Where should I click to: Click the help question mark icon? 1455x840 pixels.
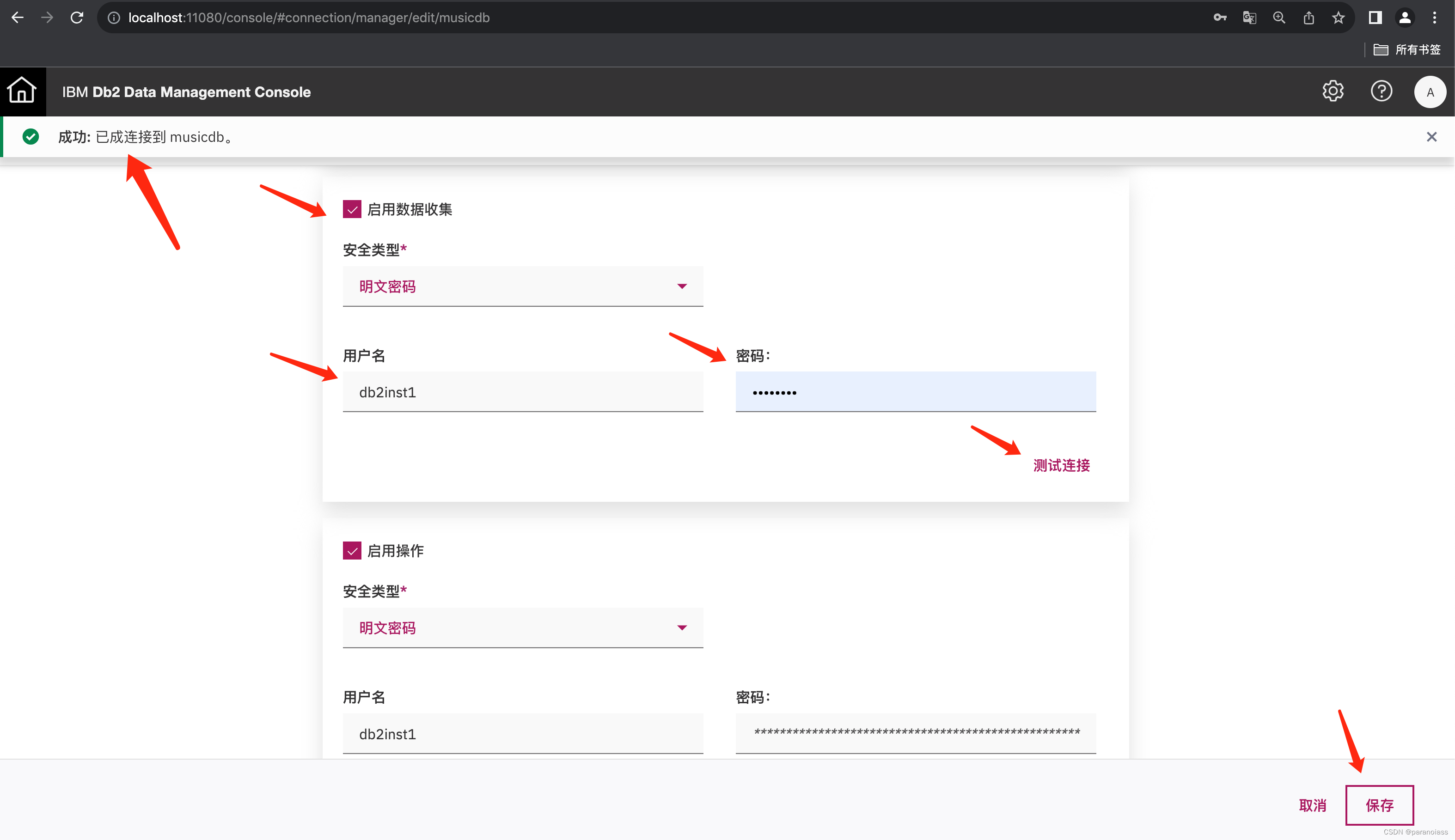1381,91
